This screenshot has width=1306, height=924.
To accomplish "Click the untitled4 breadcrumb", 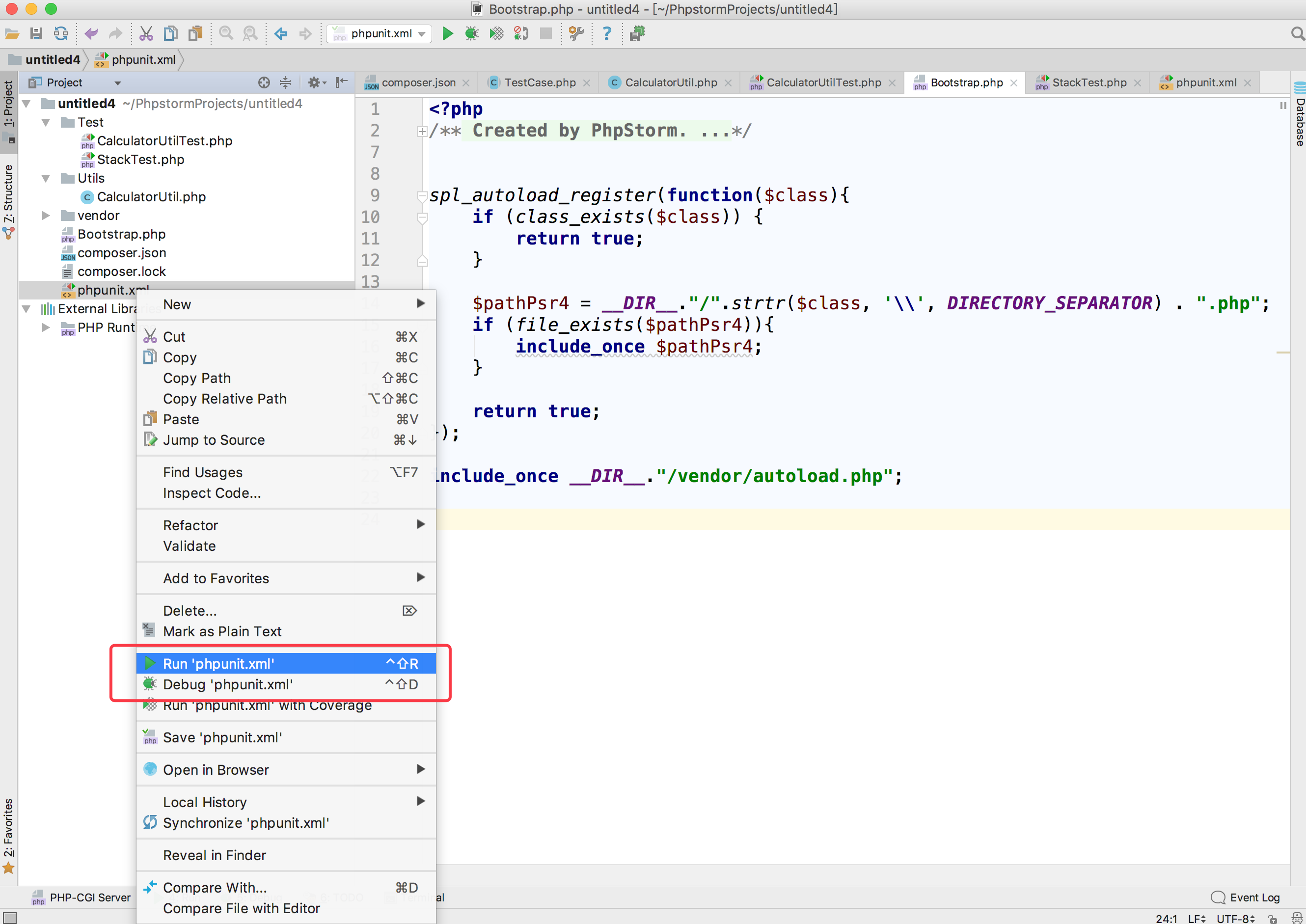I will click(x=46, y=60).
